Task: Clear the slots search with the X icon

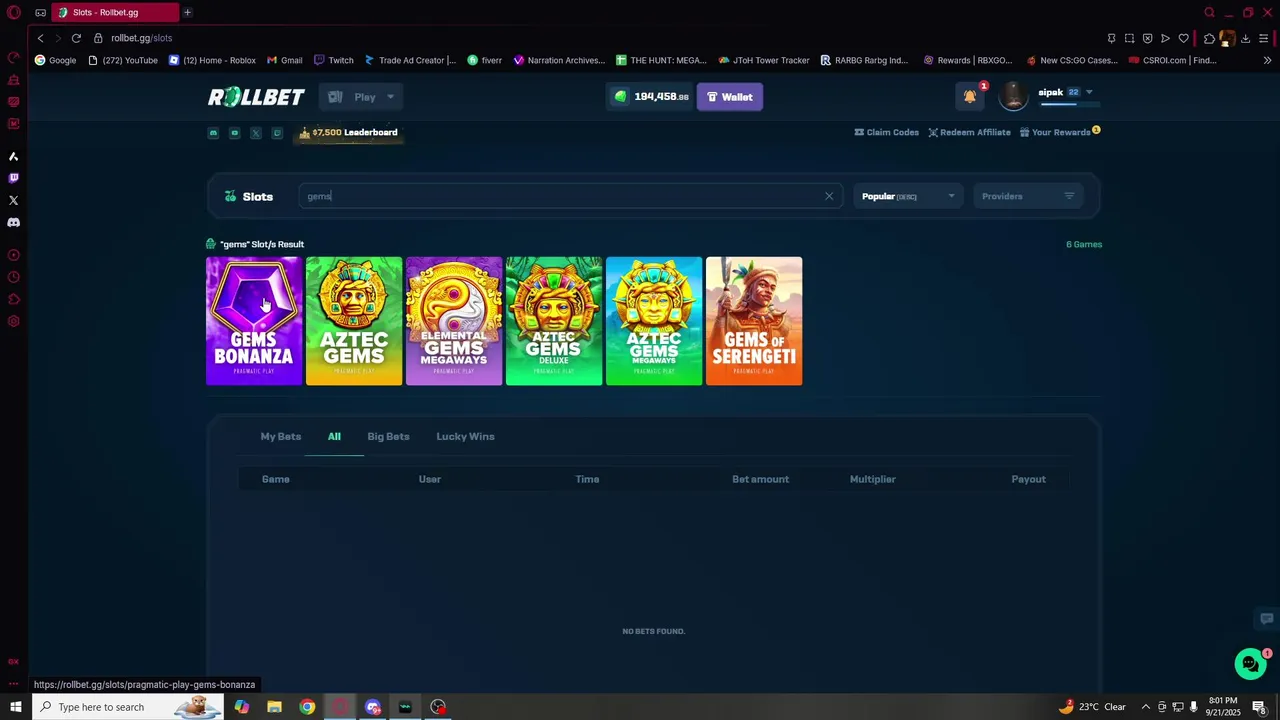Action: tap(829, 196)
